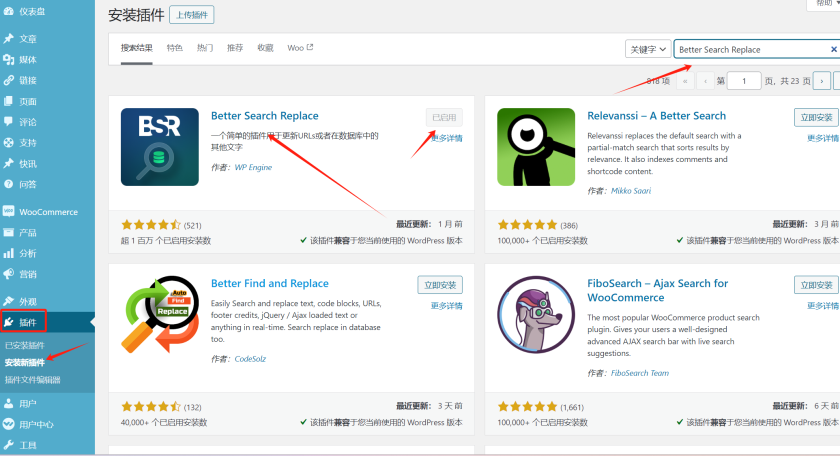Click the star rating for Better Search Replace (521)
Viewport: 840px width, 456px height.
coord(151,225)
